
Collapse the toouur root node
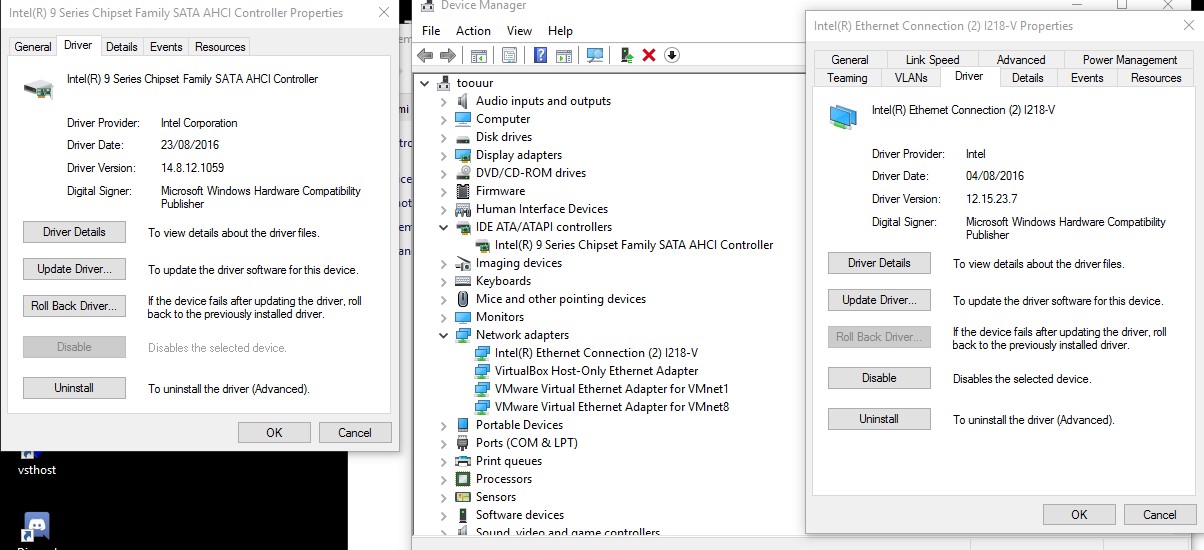(425, 83)
